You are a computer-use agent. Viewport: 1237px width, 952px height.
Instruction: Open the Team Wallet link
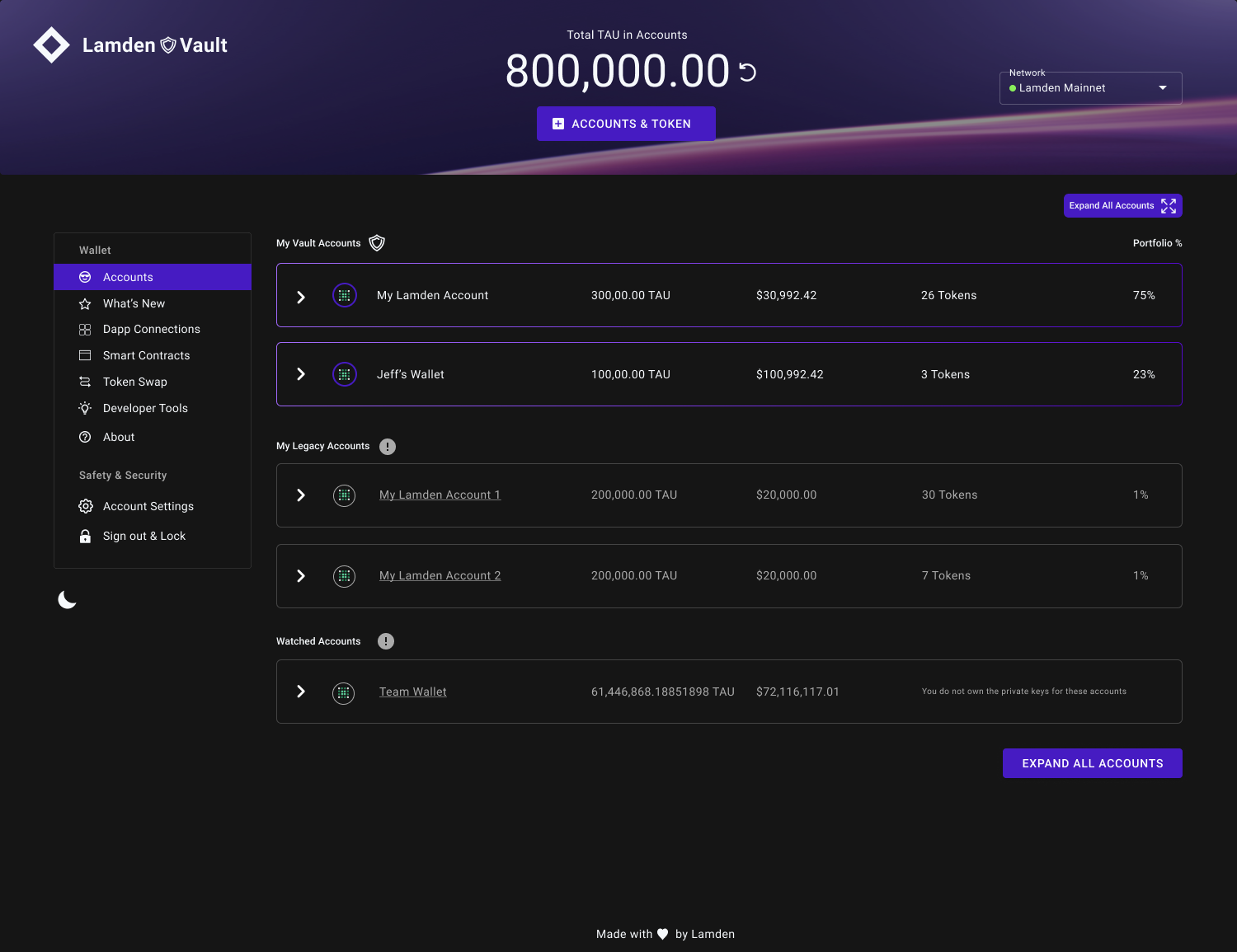pos(412,692)
